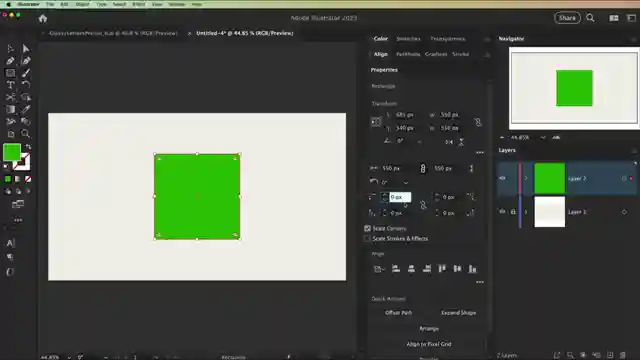
Task: Click the Share button
Action: coord(567,18)
